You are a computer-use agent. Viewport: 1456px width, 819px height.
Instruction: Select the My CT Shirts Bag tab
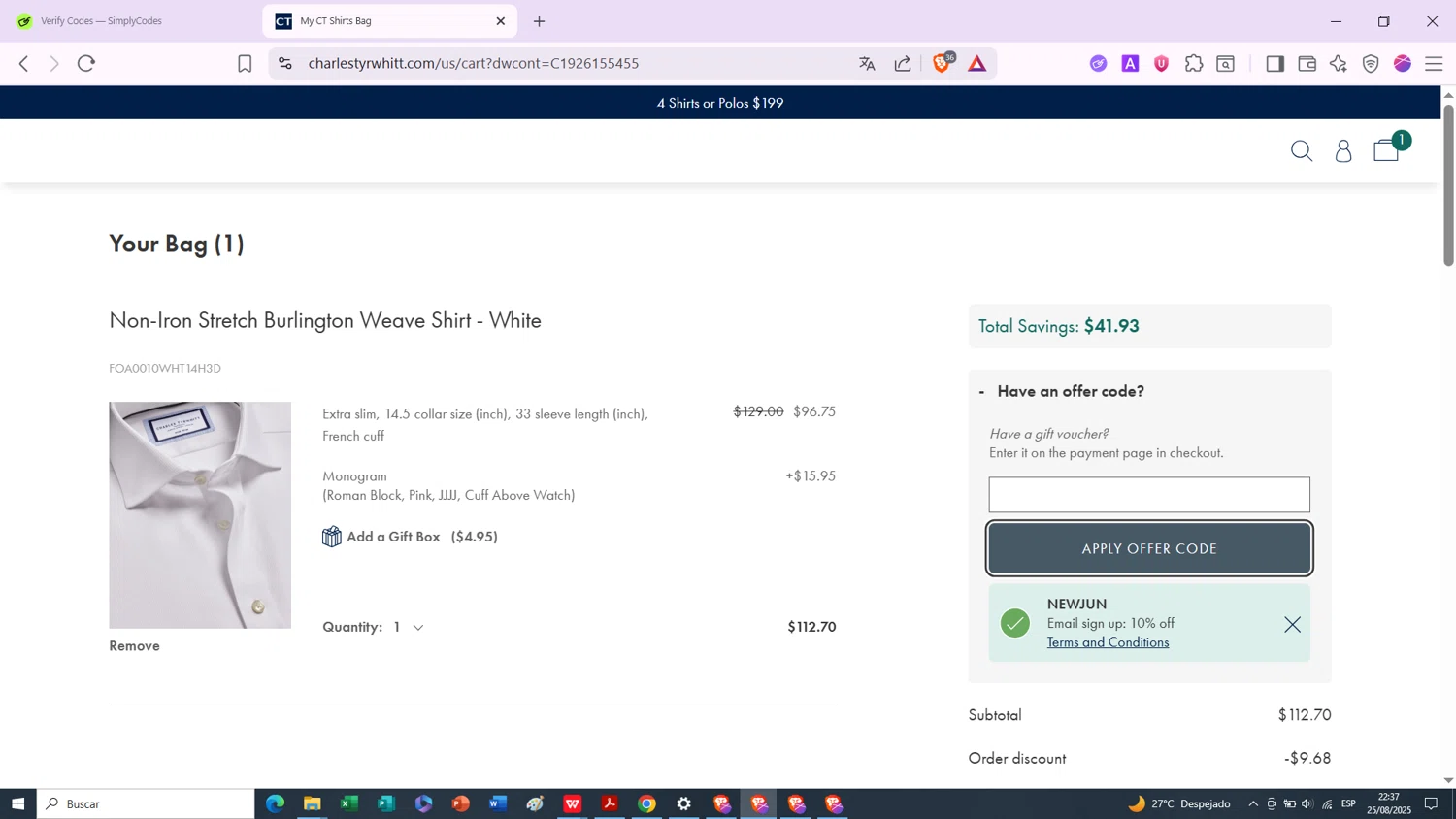click(388, 21)
